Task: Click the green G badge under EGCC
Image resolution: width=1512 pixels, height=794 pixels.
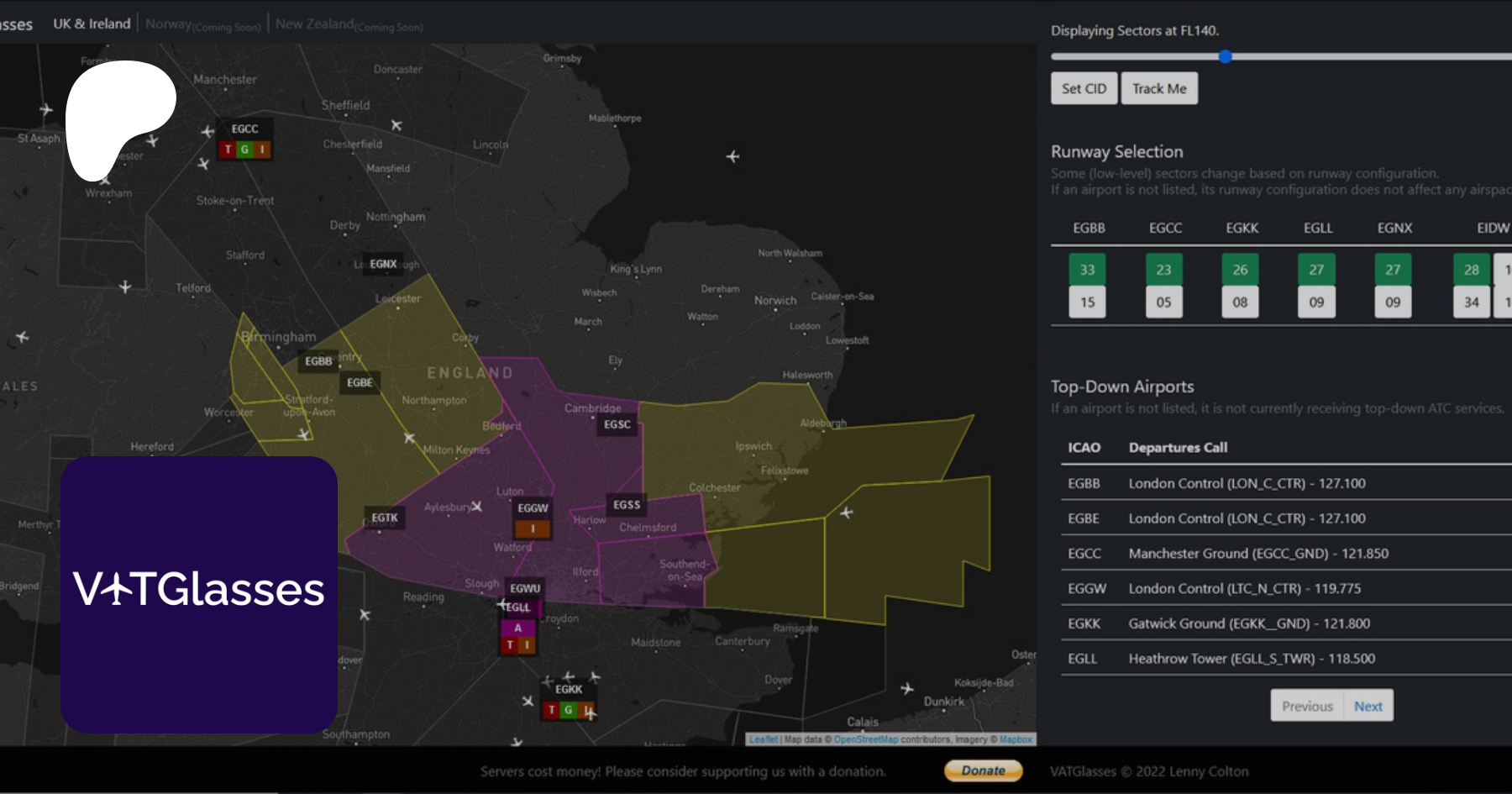Action: (x=244, y=150)
